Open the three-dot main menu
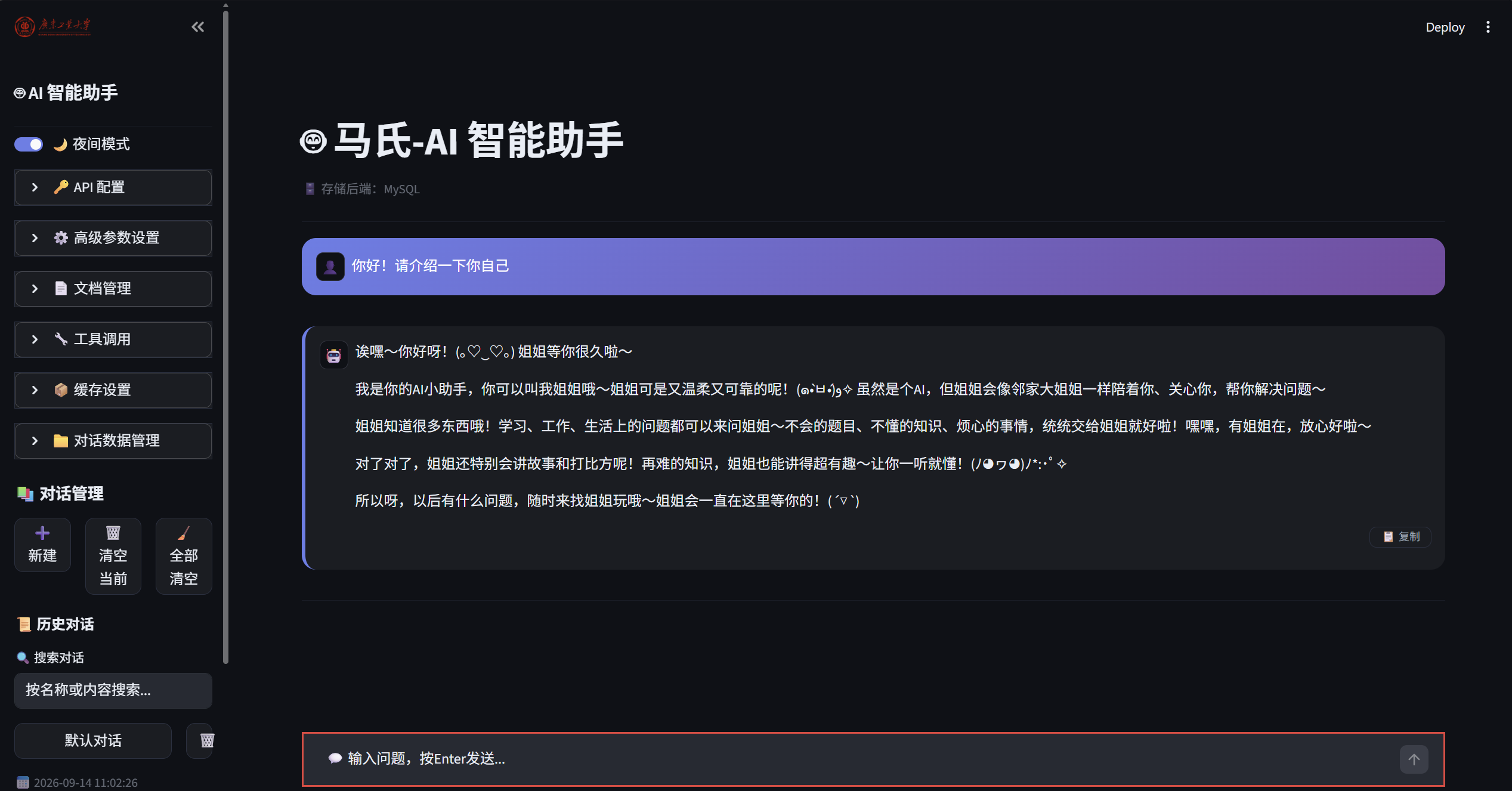Viewport: 1512px width, 791px height. (x=1488, y=27)
